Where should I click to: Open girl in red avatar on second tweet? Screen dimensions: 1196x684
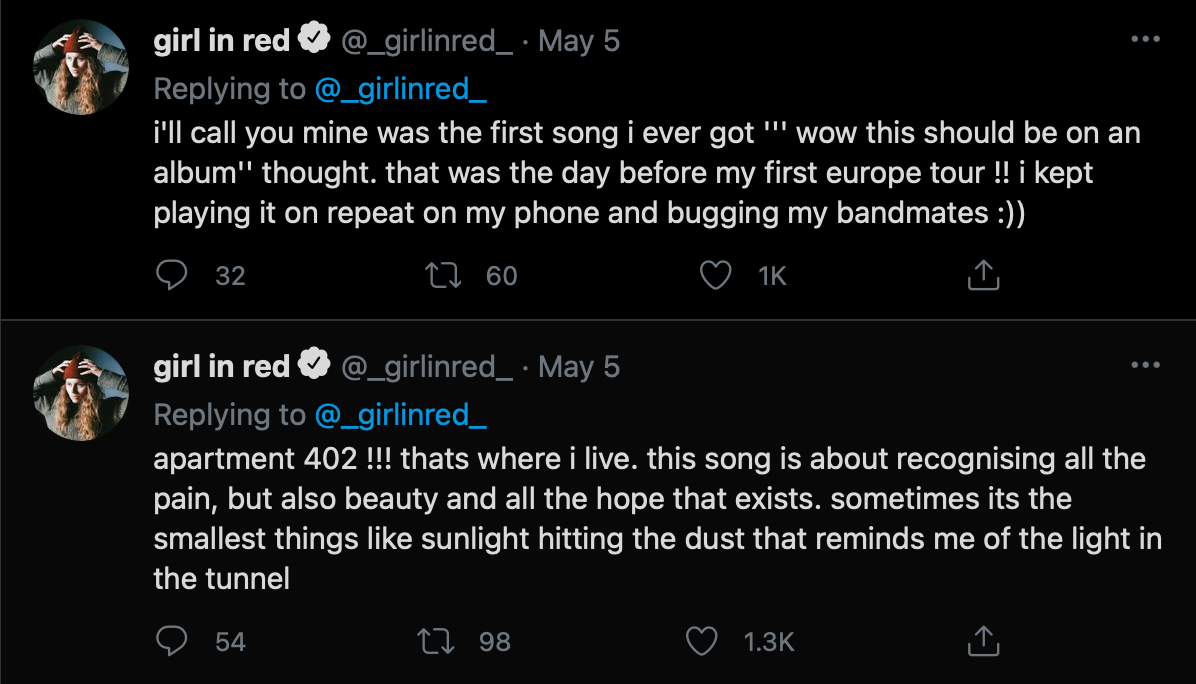81,393
